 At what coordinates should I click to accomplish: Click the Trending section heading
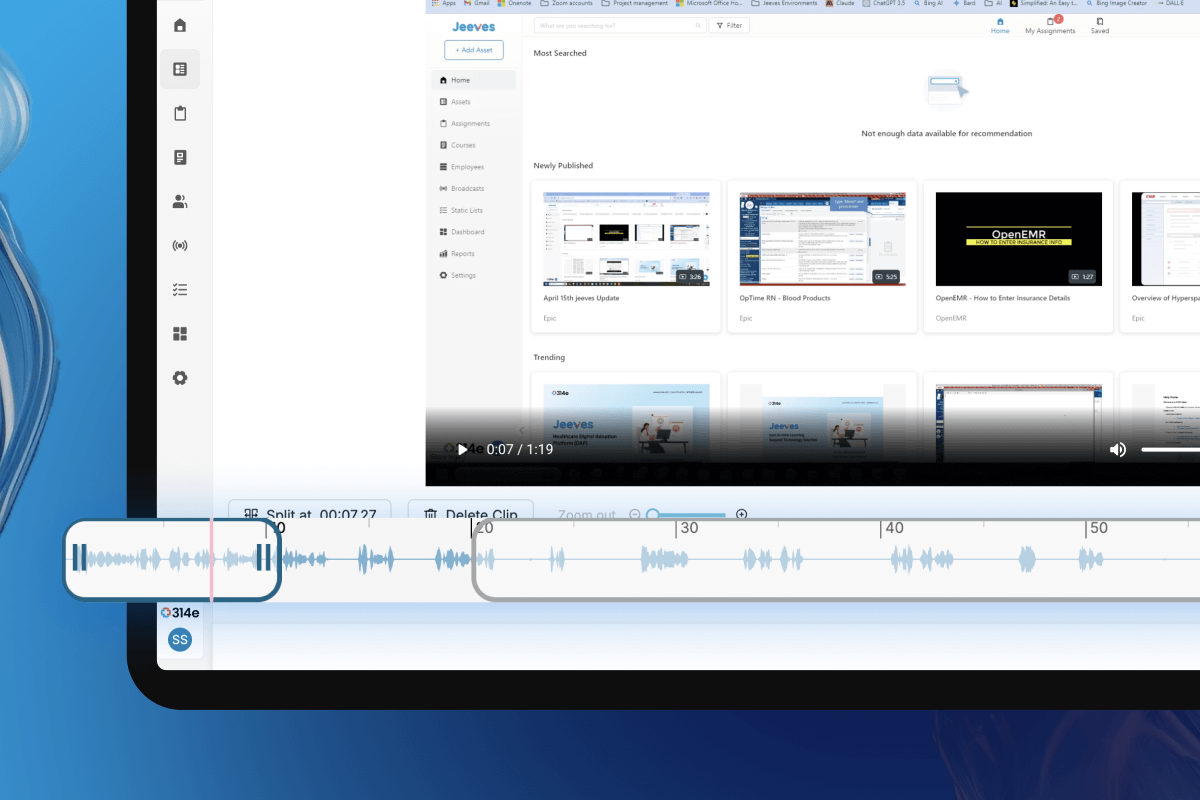click(549, 357)
